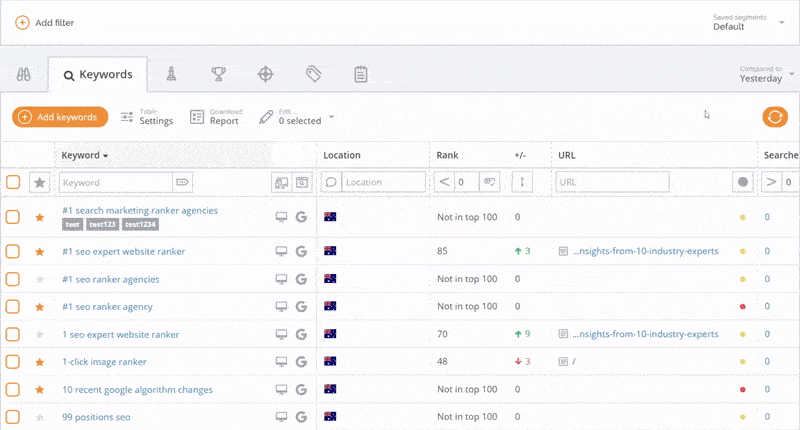Viewport: 800px width, 430px height.
Task: Check the box for 1-click image ranker
Action: pos(13,362)
